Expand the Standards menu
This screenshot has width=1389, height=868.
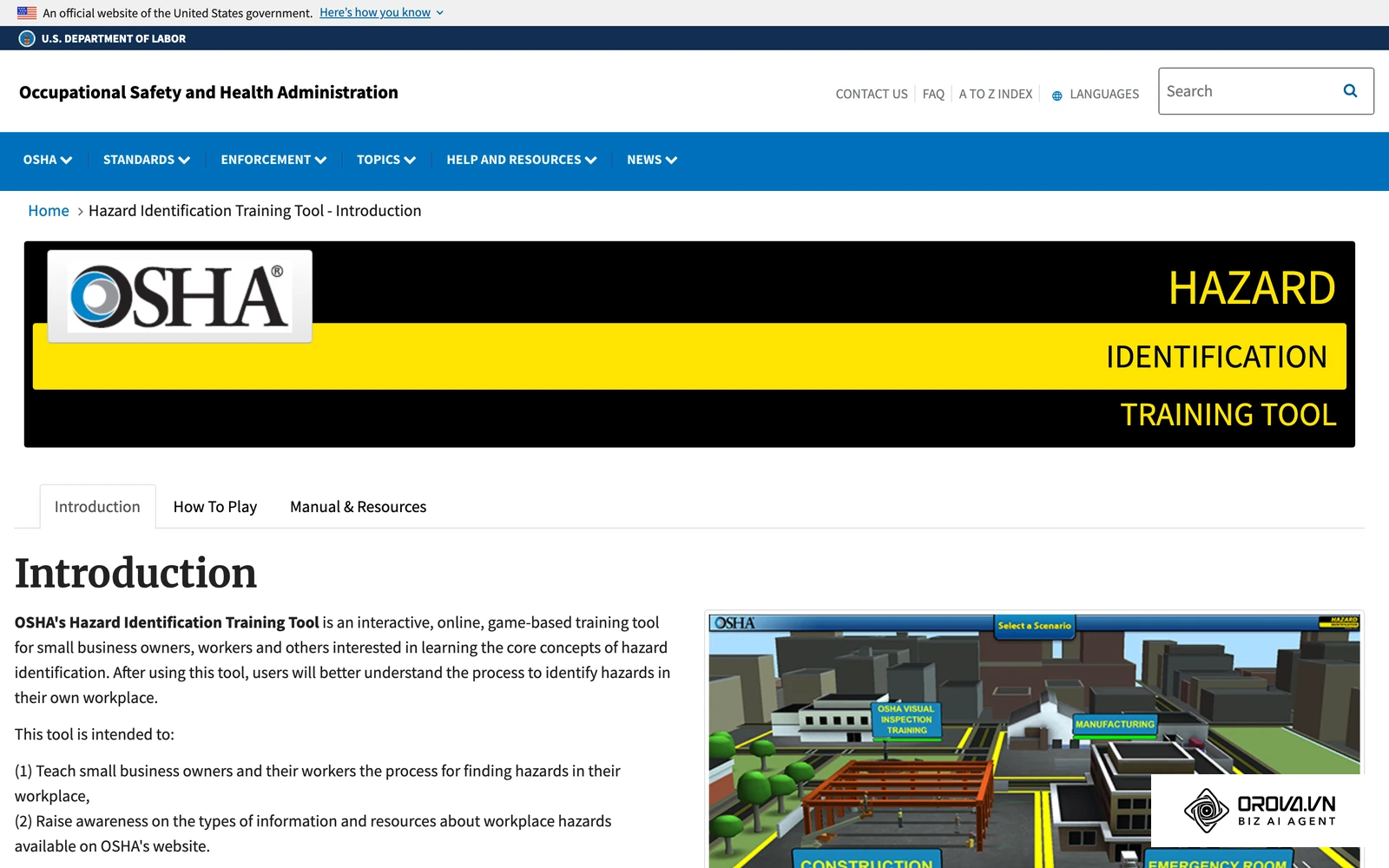click(147, 160)
